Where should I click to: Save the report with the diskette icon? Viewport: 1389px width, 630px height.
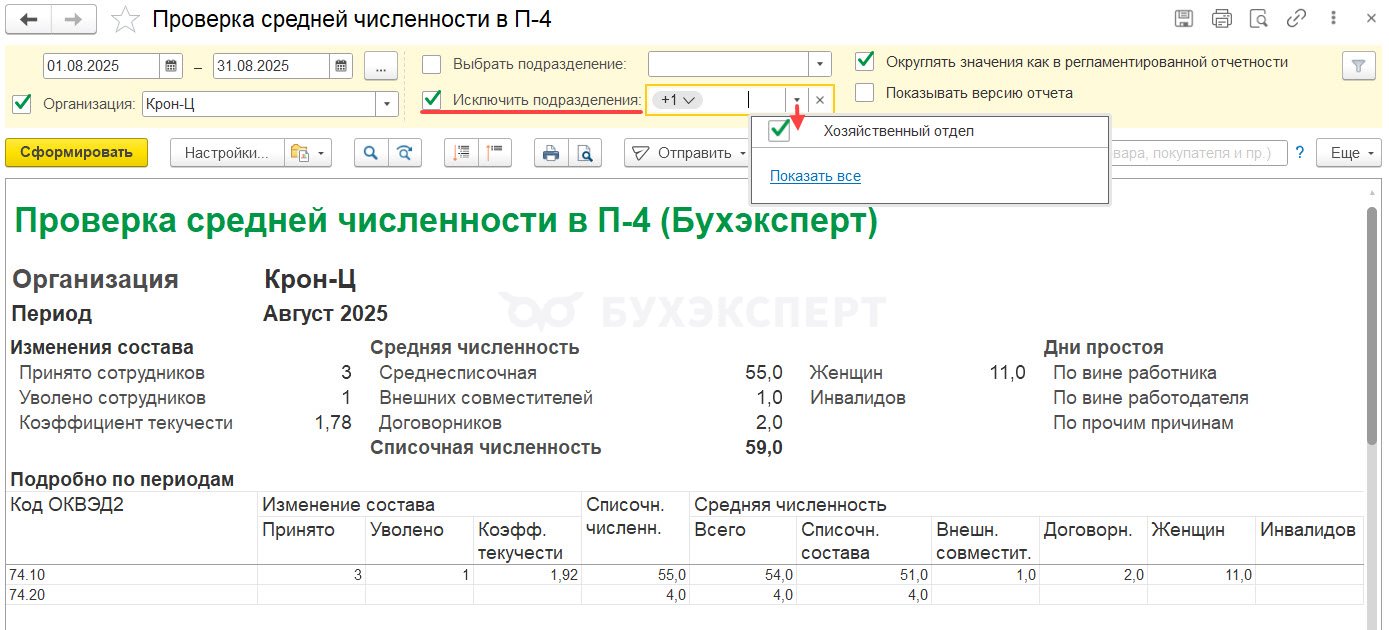pos(1184,18)
